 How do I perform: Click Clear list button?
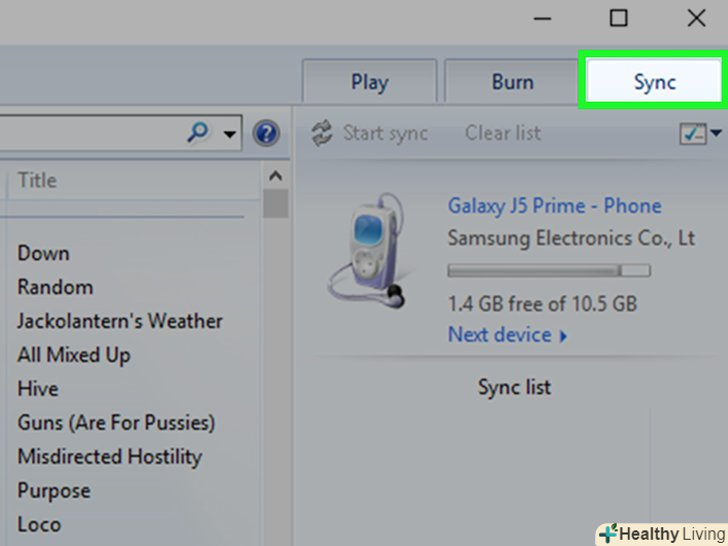coord(503,133)
